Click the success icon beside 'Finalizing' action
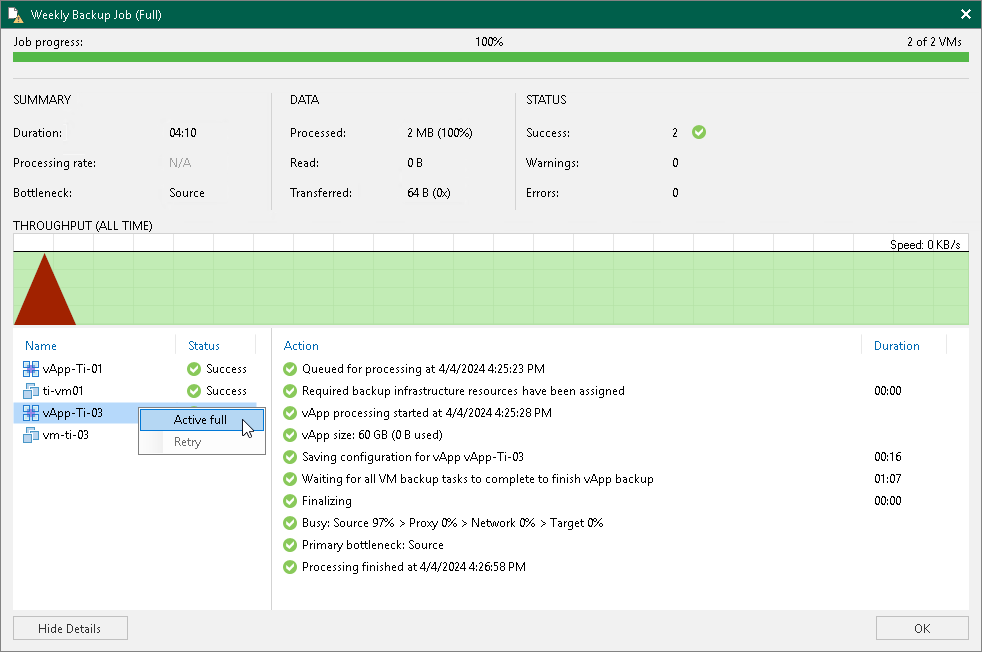Image resolution: width=982 pixels, height=652 pixels. pos(289,501)
